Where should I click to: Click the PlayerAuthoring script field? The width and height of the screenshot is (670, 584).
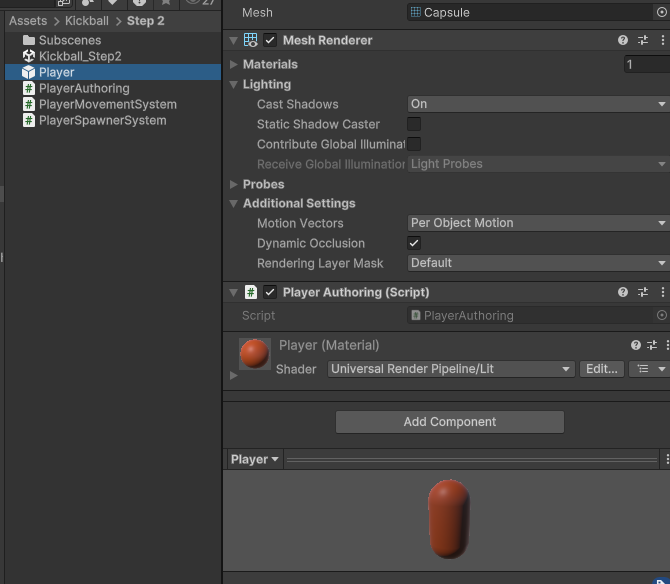click(x=531, y=315)
